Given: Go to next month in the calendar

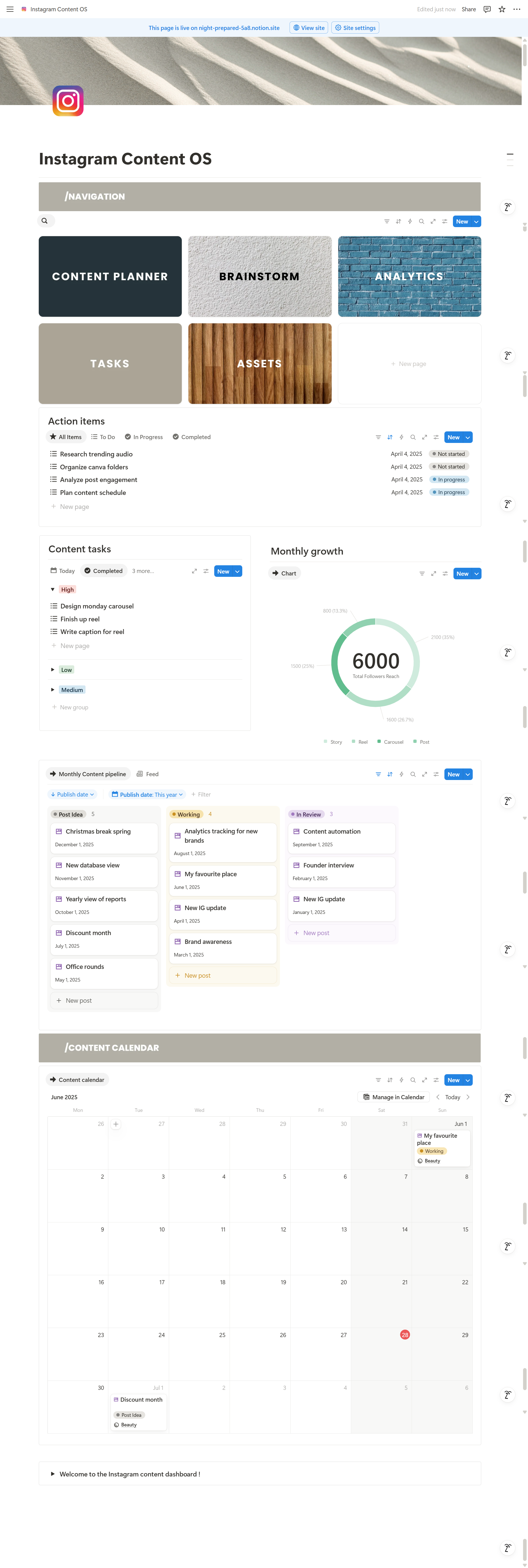Looking at the screenshot, I should pos(468,1097).
